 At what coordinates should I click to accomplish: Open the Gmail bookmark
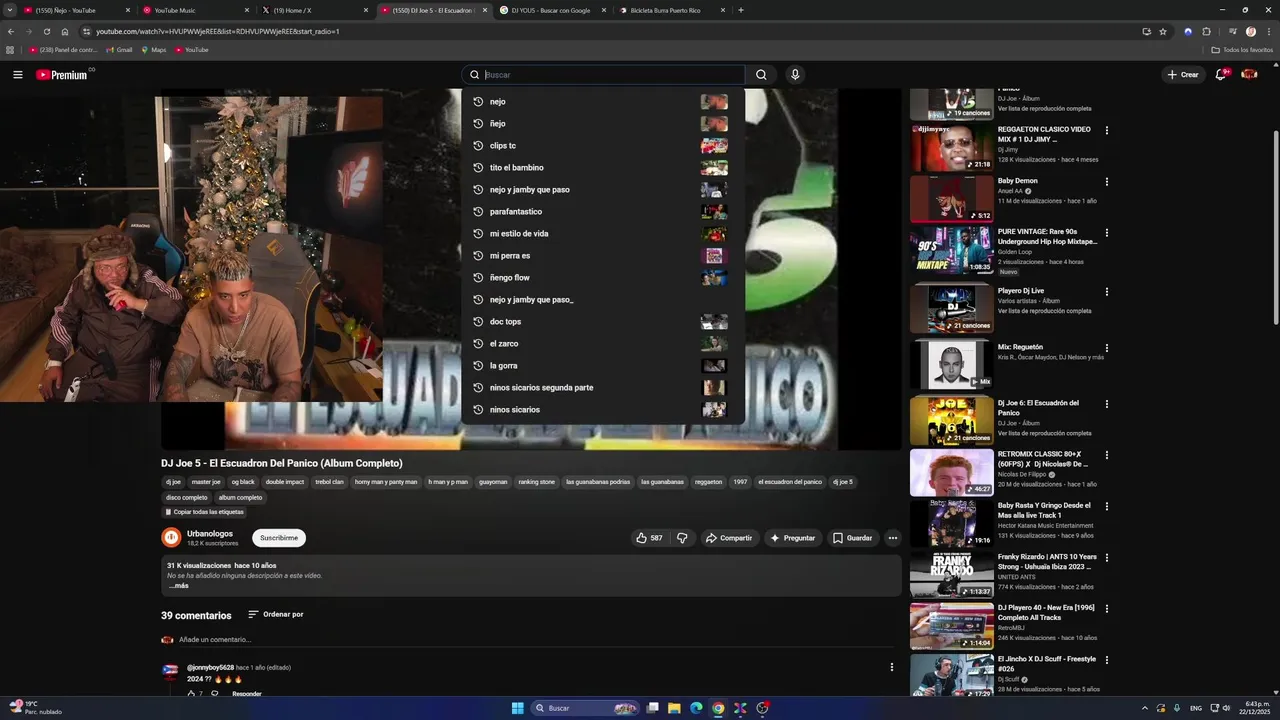[119, 50]
